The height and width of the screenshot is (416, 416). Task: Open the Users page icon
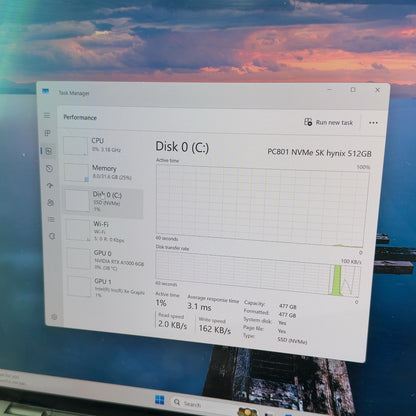coord(51,202)
